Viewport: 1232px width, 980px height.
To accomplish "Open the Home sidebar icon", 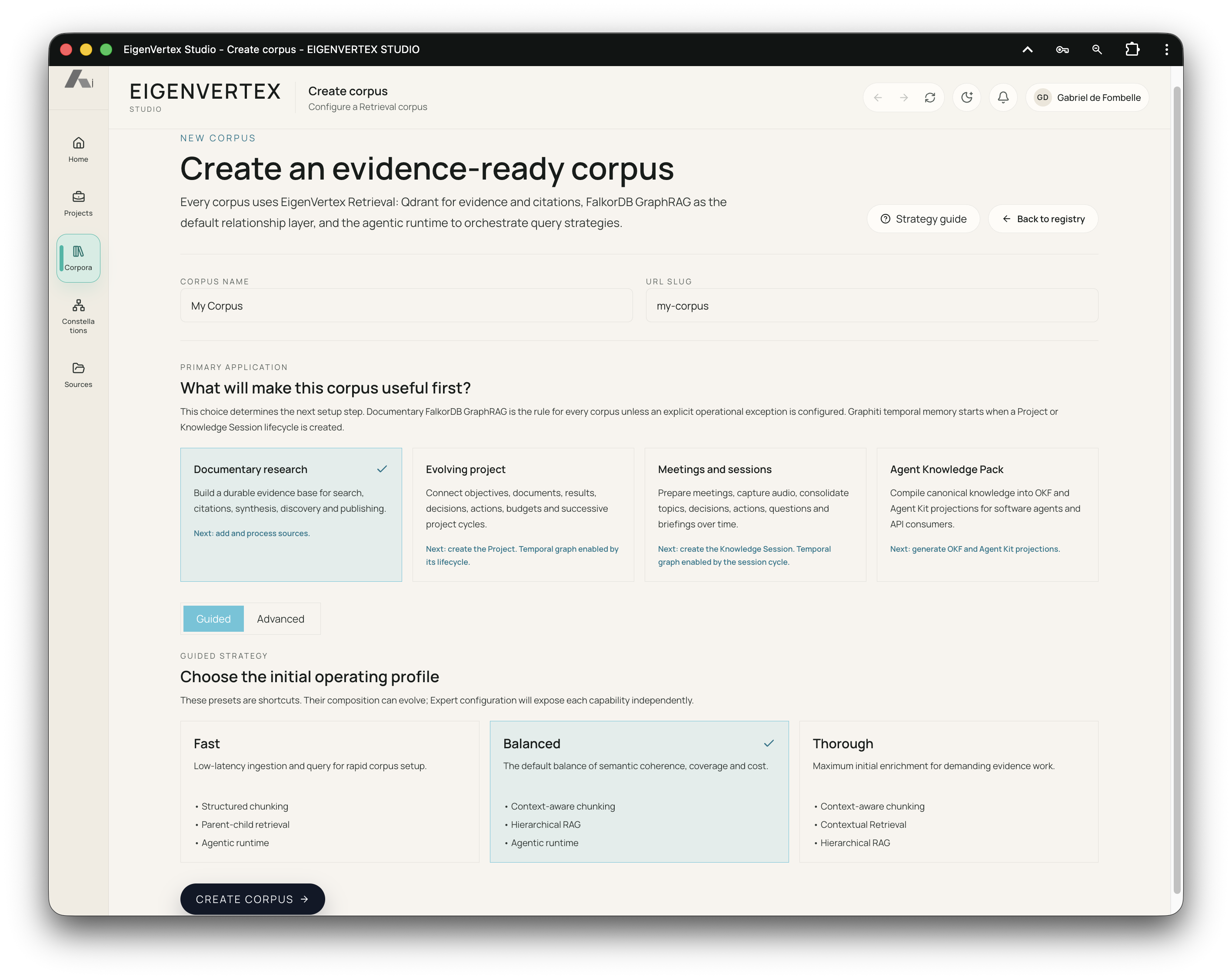I will tap(78, 143).
